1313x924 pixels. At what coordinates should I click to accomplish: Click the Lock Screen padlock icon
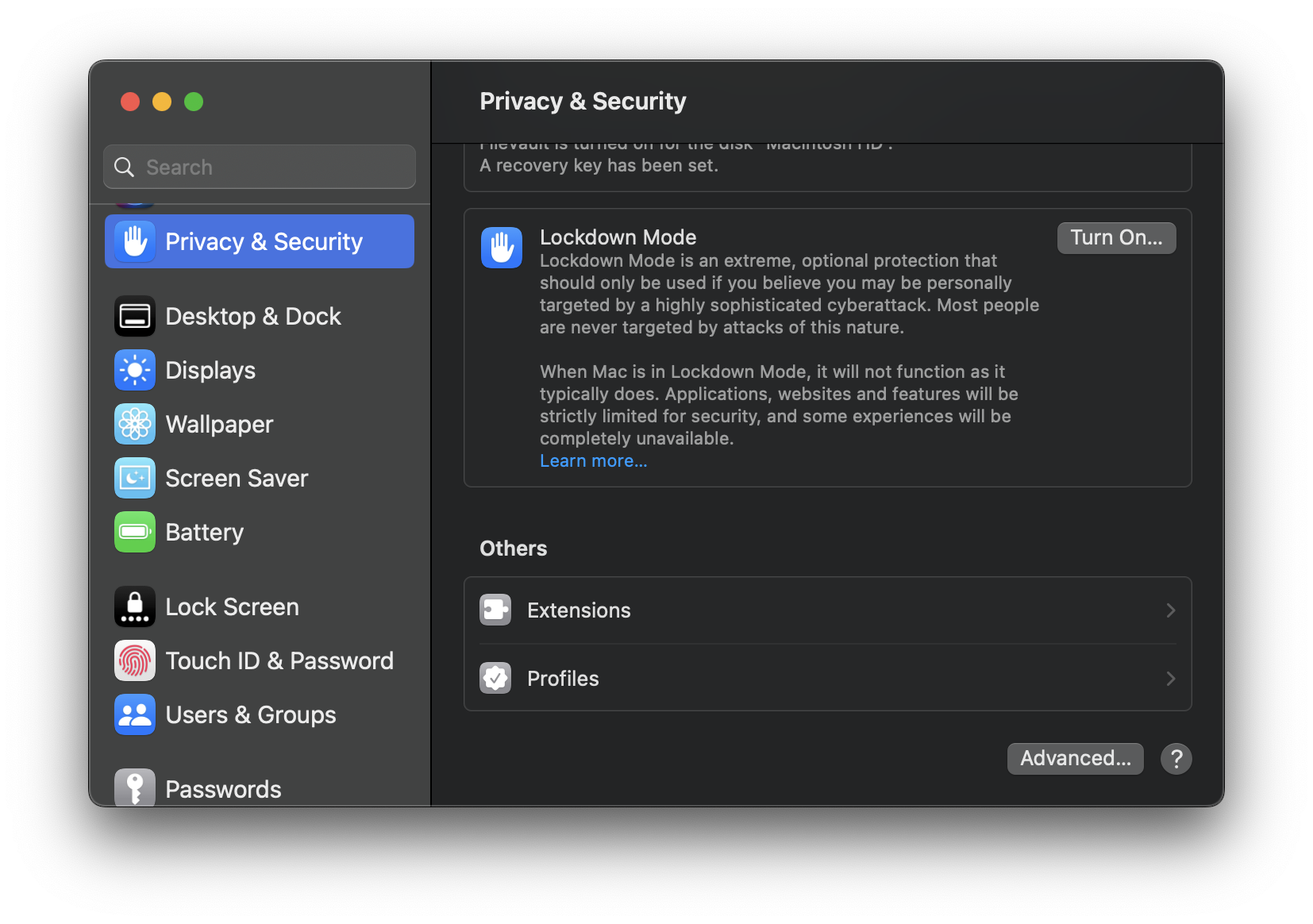click(x=135, y=606)
